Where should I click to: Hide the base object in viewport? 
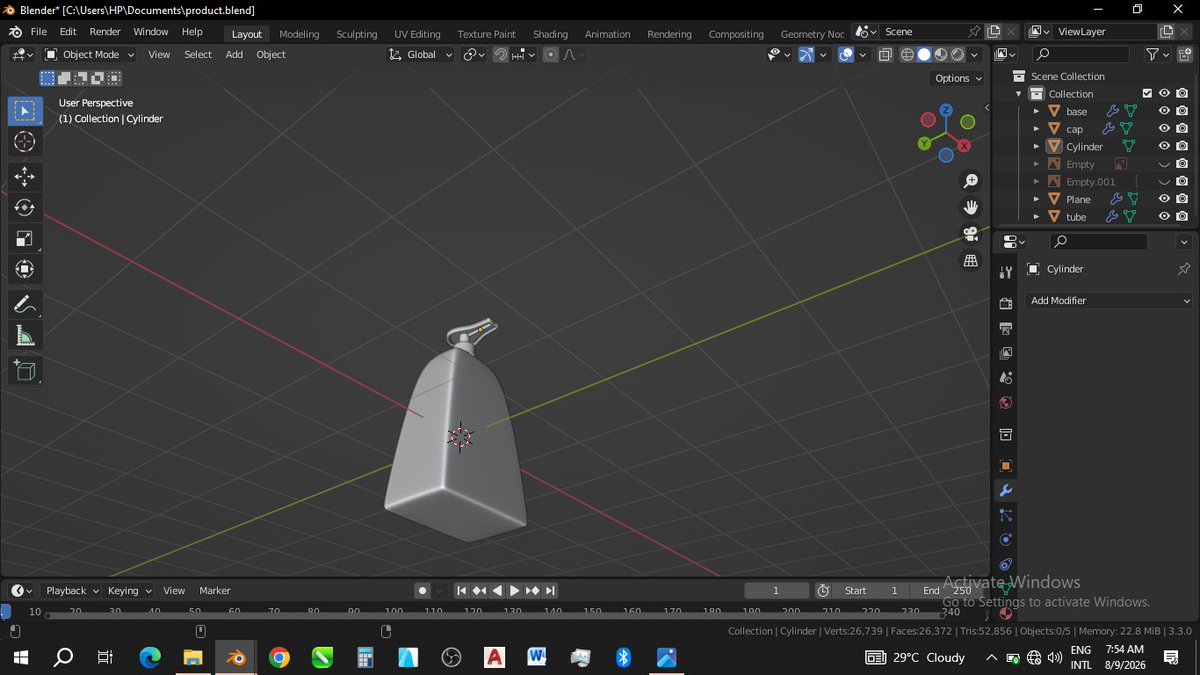click(1164, 111)
